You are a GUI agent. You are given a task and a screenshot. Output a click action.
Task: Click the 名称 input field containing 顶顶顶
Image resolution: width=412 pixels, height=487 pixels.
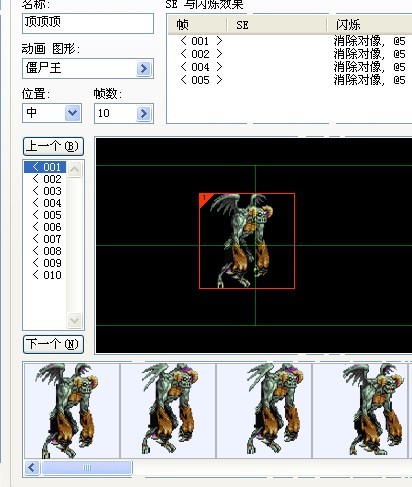pos(88,23)
